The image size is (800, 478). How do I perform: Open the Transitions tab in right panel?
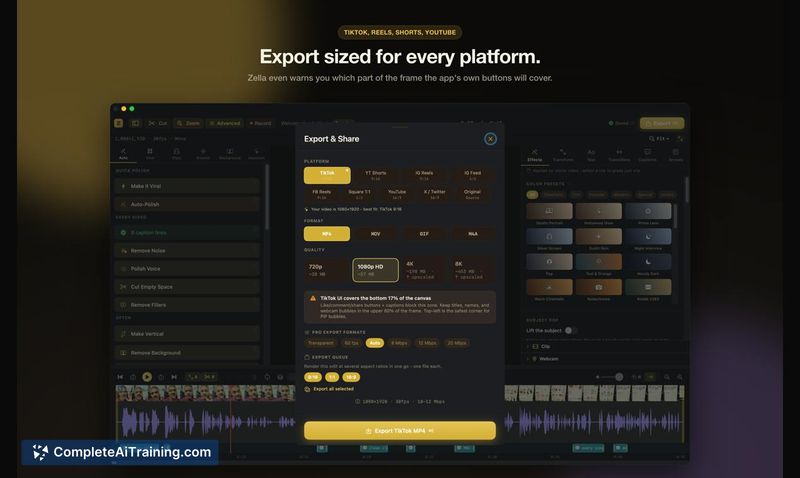coord(619,155)
